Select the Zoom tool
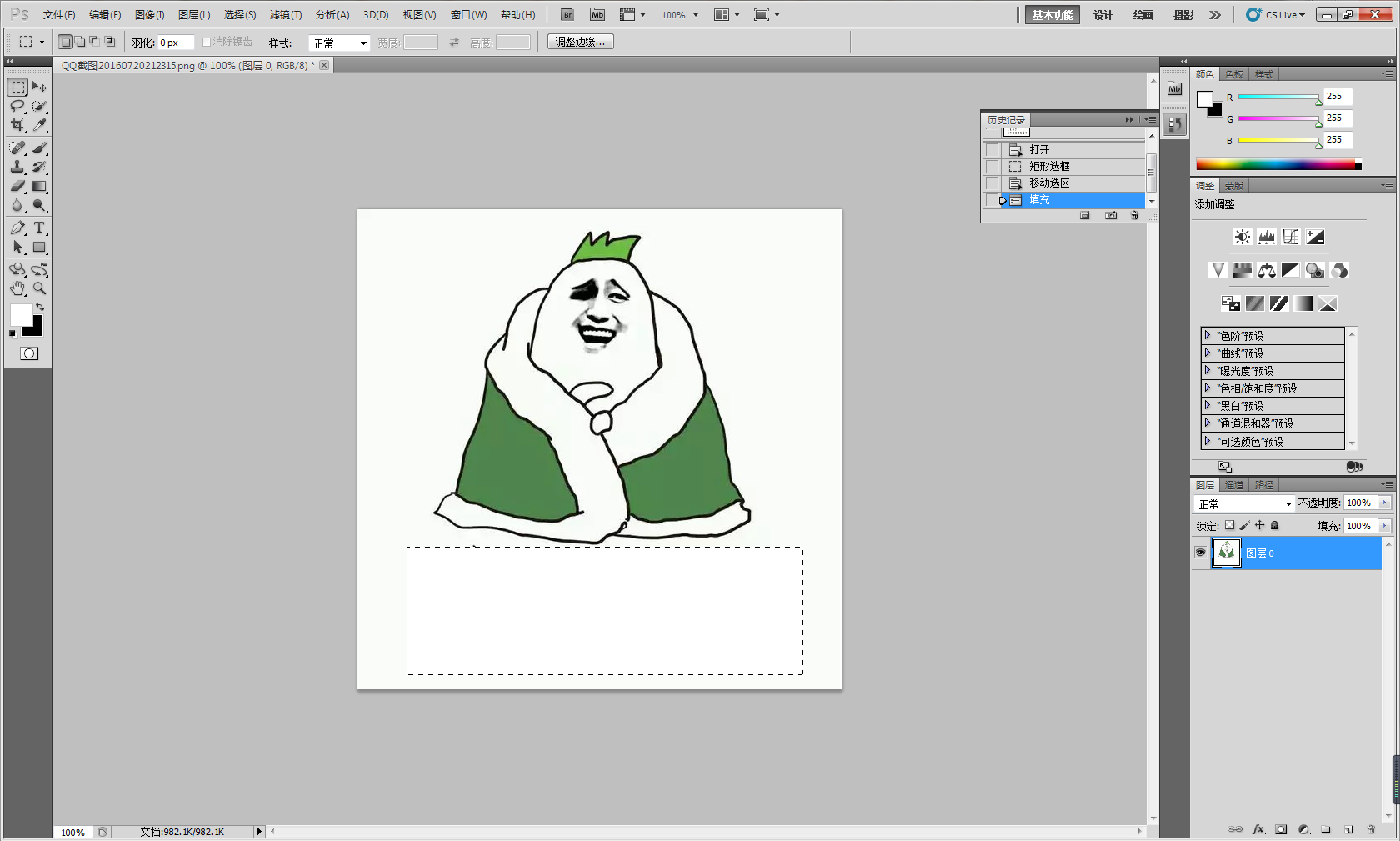1400x841 pixels. coord(39,288)
